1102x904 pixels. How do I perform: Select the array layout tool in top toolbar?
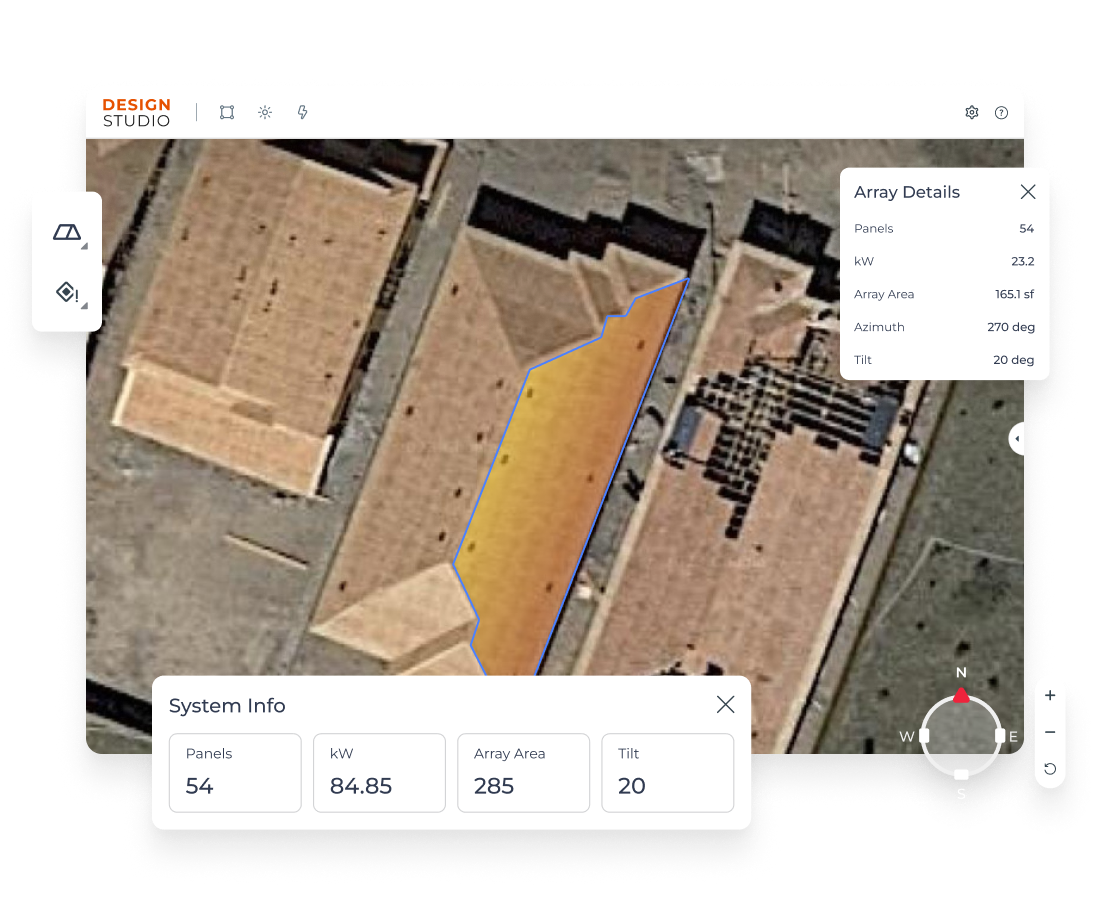(227, 113)
